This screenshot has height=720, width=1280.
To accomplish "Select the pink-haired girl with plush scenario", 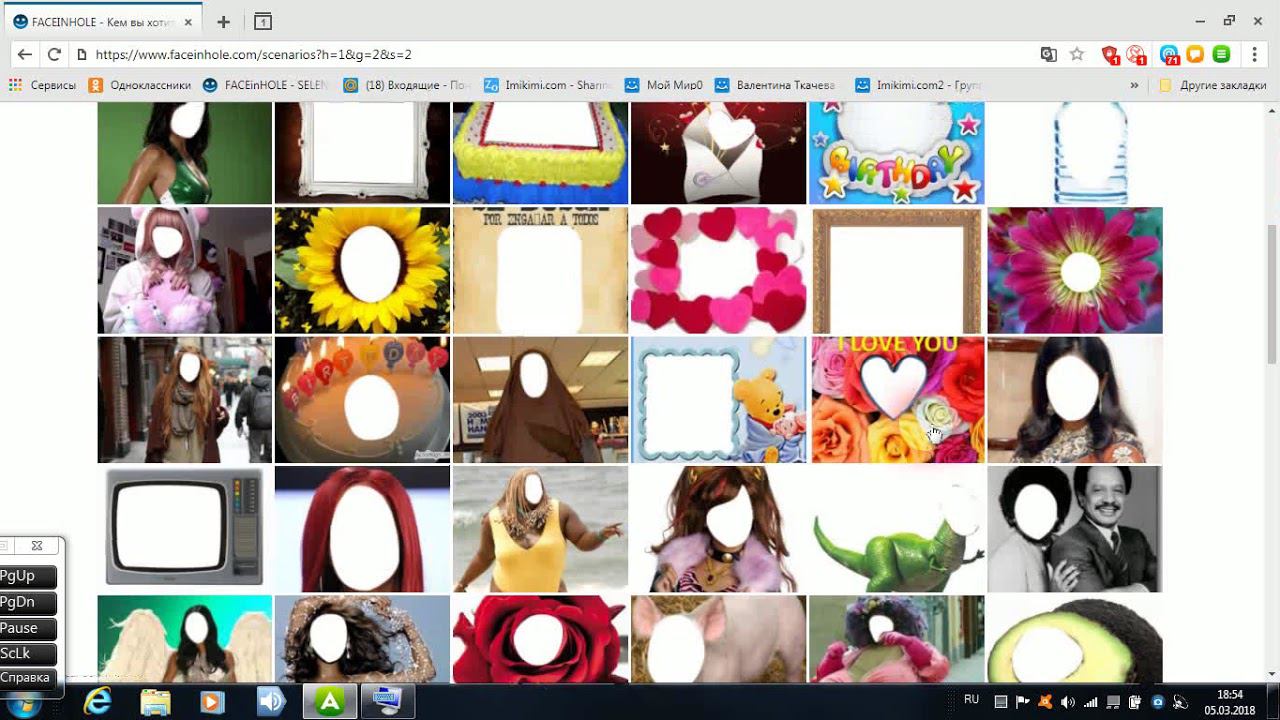I will (x=185, y=270).
